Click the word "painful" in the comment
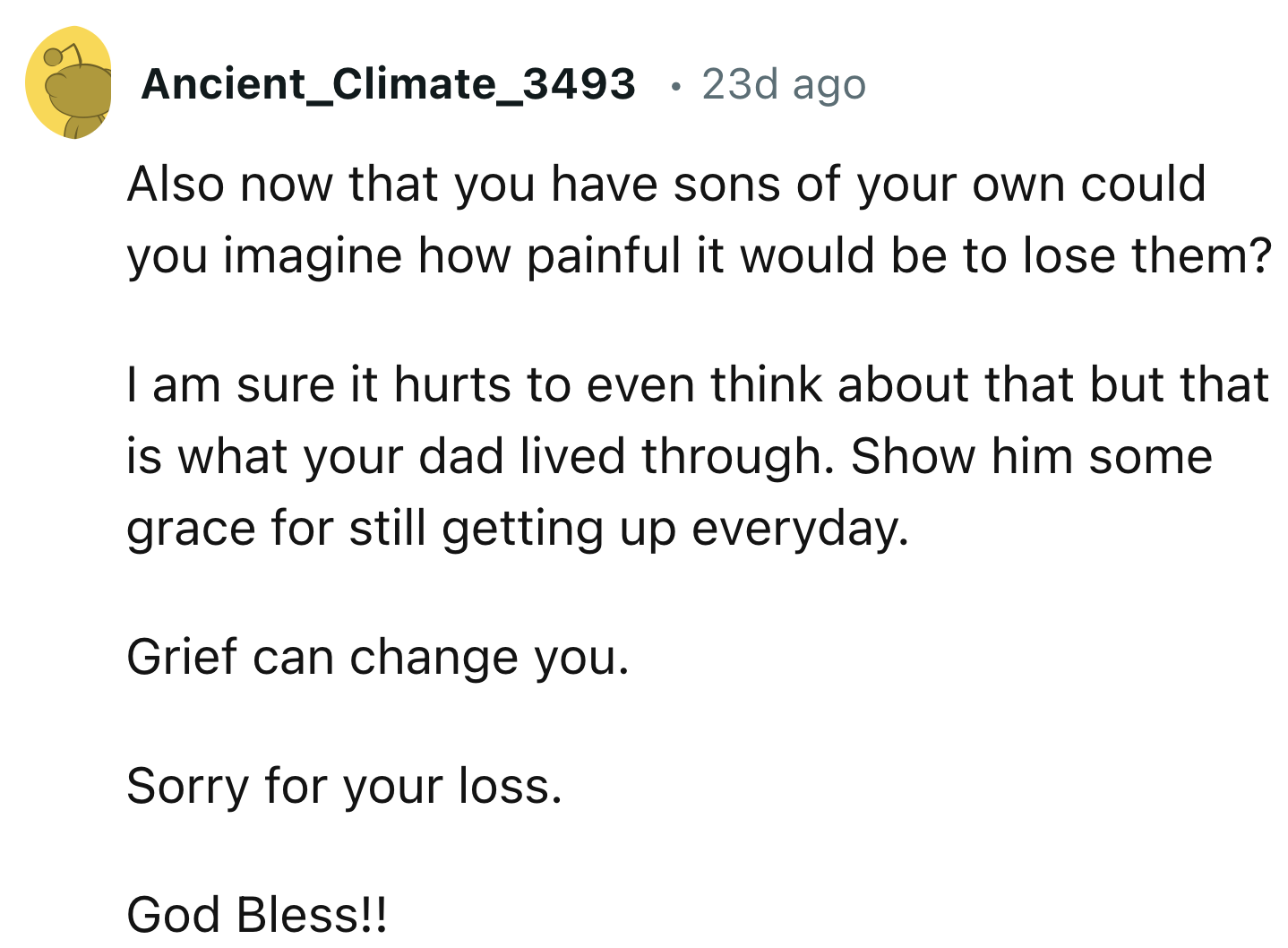Image resolution: width=1288 pixels, height=948 pixels. point(604,256)
